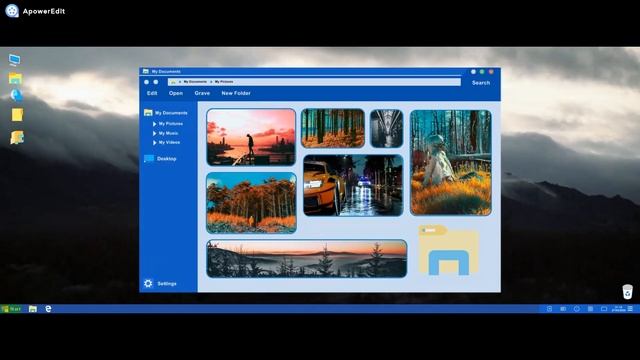Screen dimensions: 640x360
Task: Select My Documents in the address path
Action: (195, 82)
